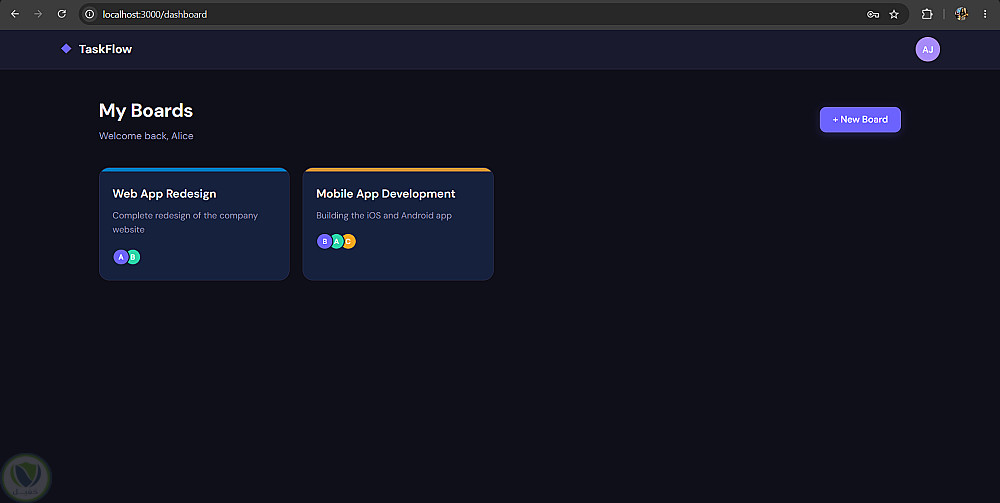1000x503 pixels.
Task: Click the TaskFlow diamond logo icon
Action: 66,49
